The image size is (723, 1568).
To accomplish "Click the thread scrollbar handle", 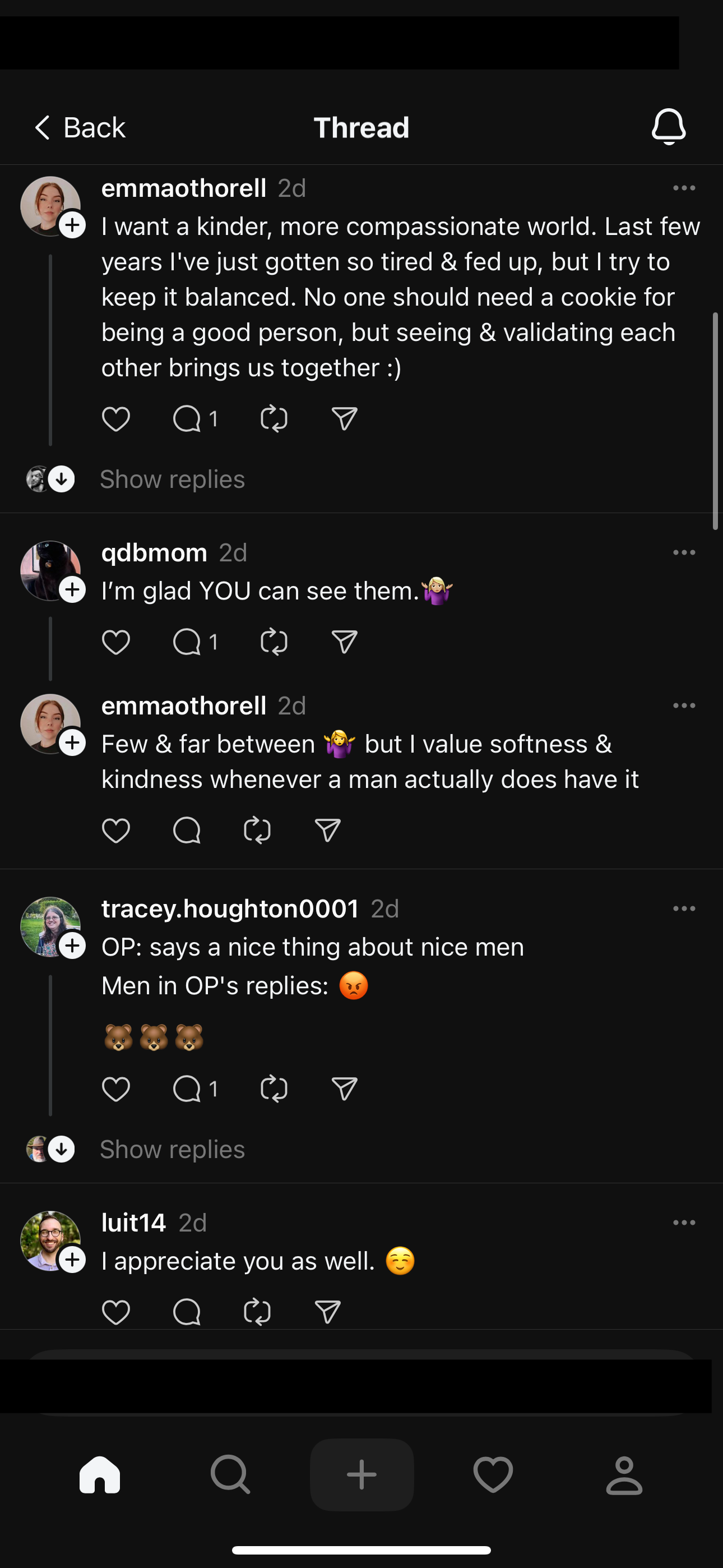I will click(x=716, y=420).
